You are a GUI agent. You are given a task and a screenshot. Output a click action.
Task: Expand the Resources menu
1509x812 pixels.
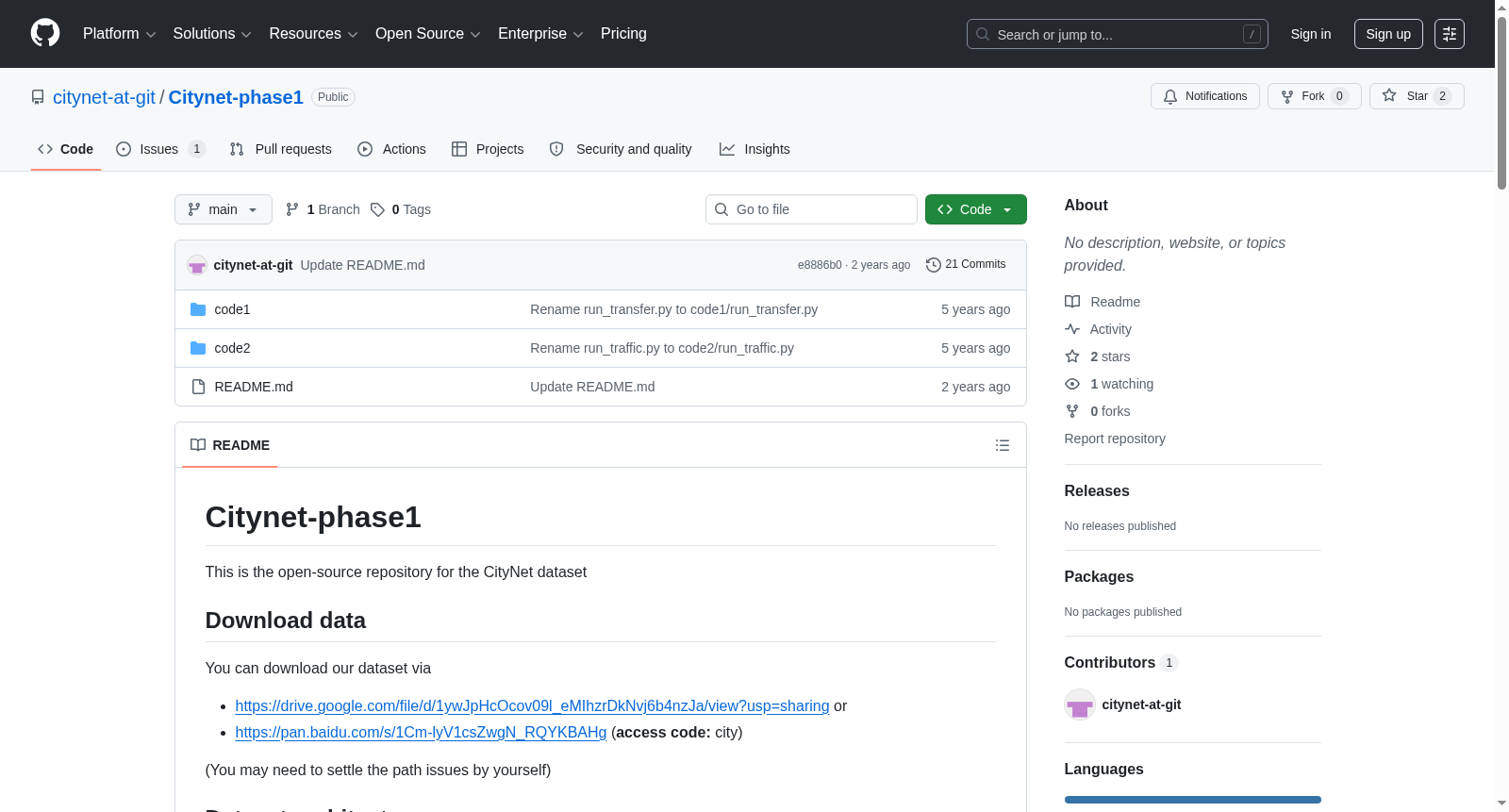(313, 34)
